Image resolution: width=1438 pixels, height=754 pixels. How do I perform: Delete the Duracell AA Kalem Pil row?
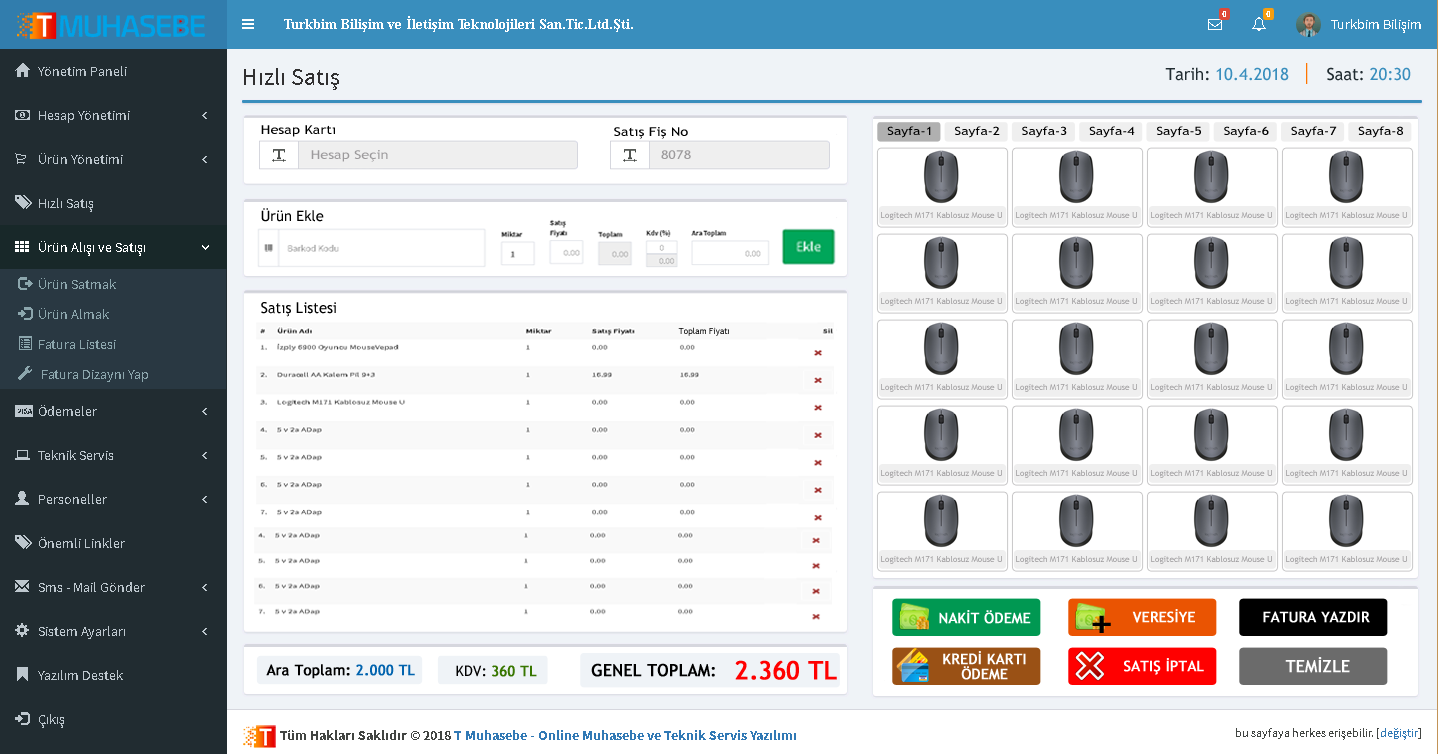point(818,380)
